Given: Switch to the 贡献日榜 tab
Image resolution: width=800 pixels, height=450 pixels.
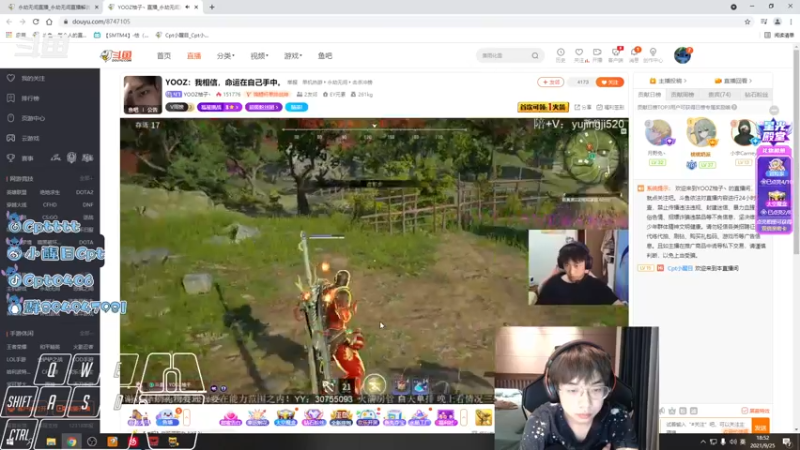Looking at the screenshot, I should [x=649, y=95].
